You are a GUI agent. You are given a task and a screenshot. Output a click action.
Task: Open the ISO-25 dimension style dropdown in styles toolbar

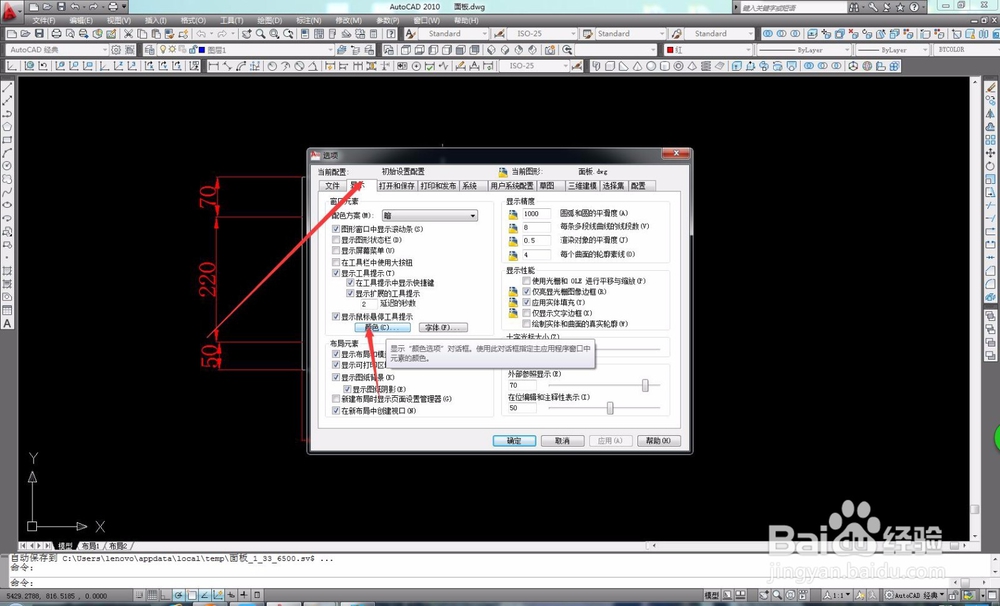pyautogui.click(x=542, y=33)
